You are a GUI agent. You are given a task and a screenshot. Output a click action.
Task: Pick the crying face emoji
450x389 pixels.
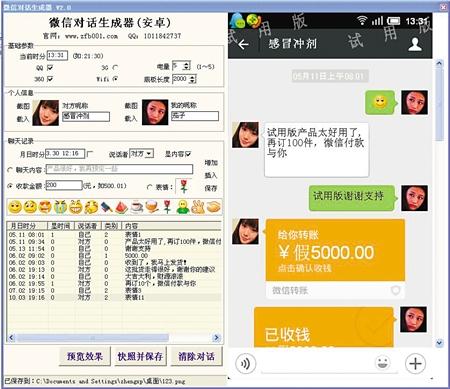60,207
